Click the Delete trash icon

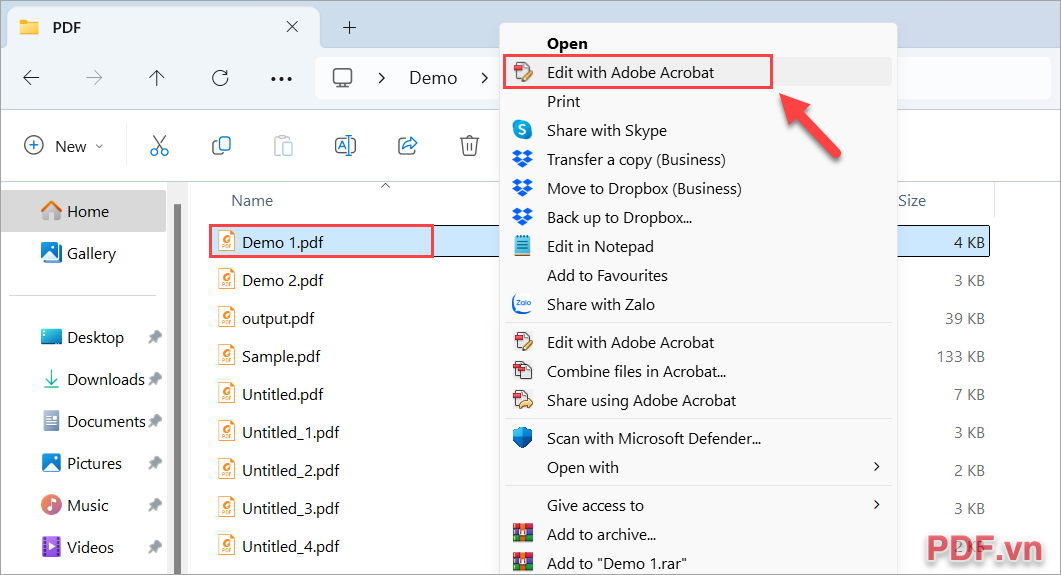click(469, 145)
